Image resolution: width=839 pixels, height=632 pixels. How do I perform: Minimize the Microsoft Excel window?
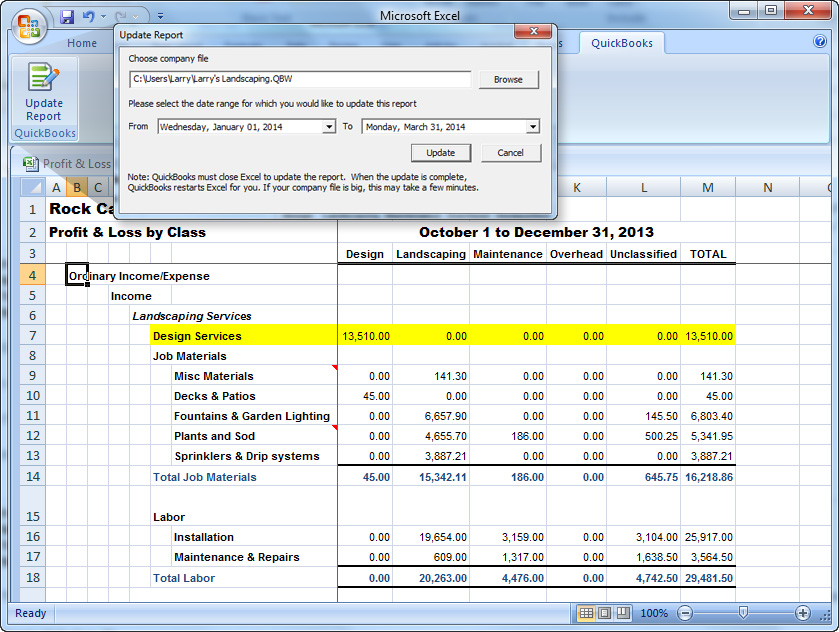tap(744, 11)
